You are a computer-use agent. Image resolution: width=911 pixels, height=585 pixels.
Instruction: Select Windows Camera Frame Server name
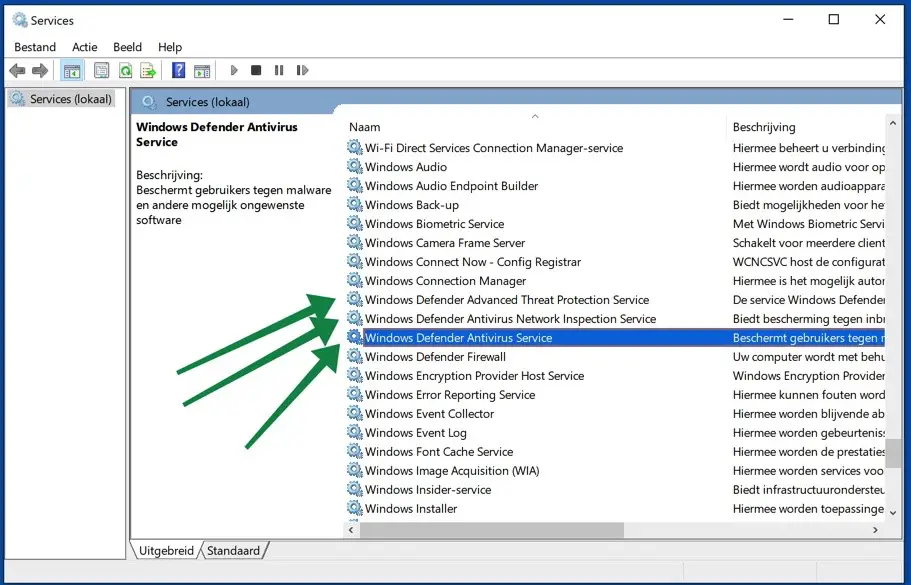445,243
